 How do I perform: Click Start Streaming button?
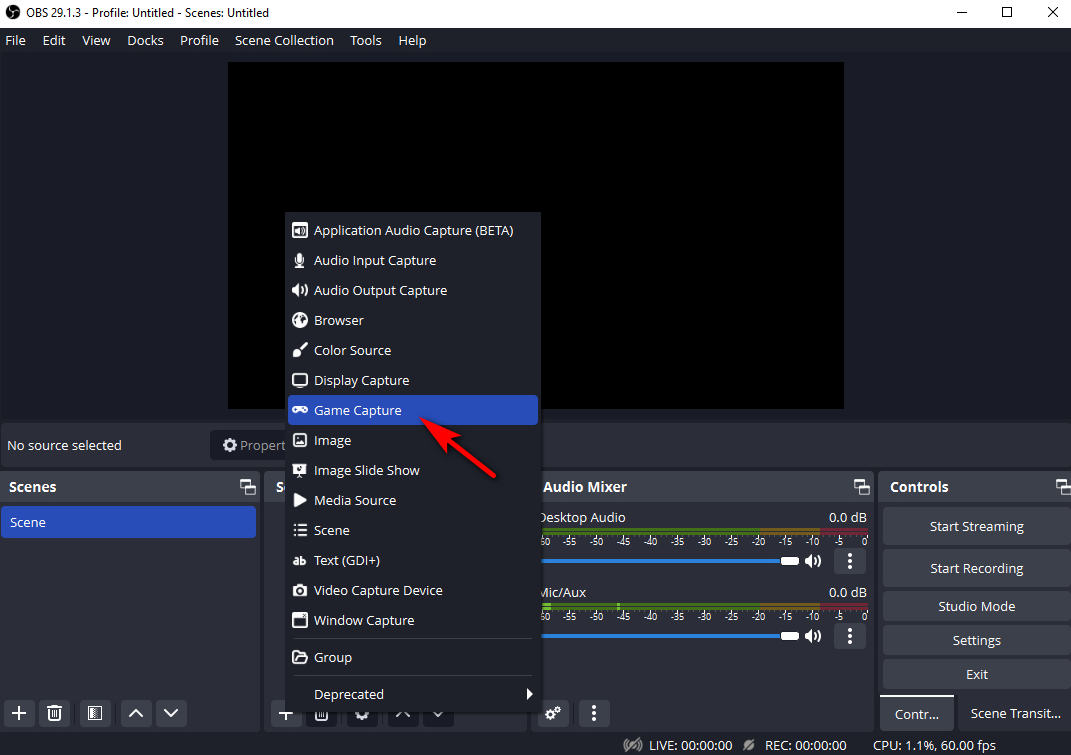(x=977, y=527)
